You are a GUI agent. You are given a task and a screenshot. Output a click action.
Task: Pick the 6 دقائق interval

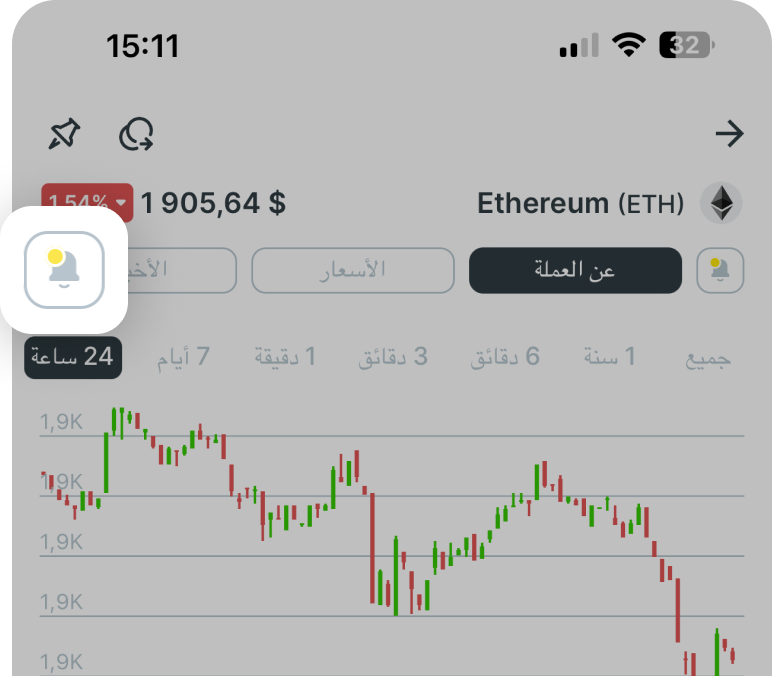pyautogui.click(x=505, y=357)
